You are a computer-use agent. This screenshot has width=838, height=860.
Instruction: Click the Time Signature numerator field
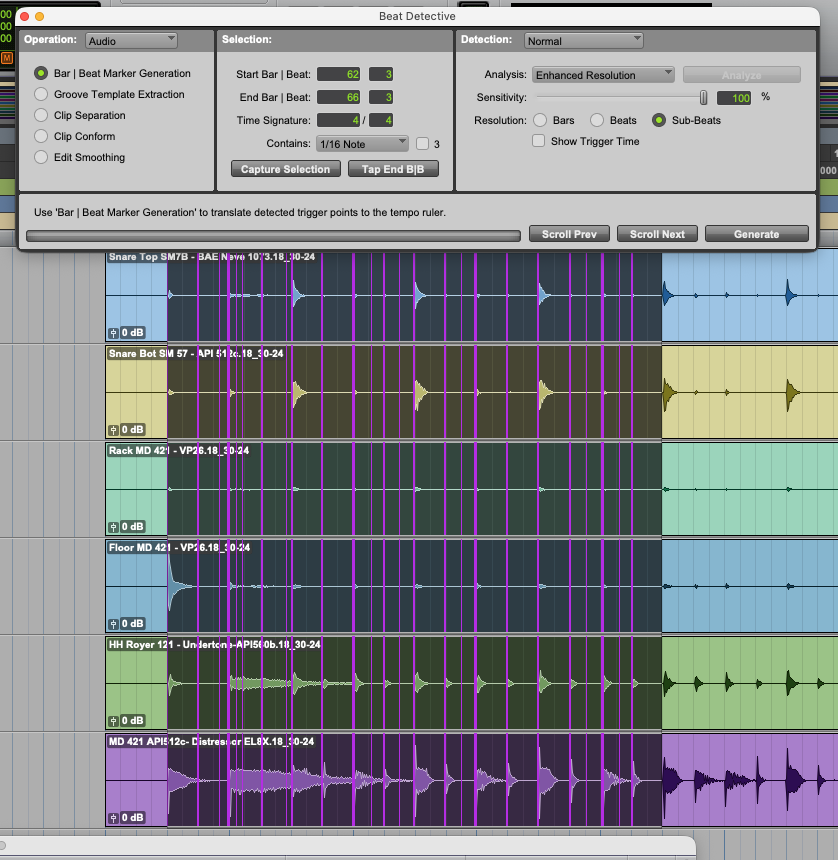click(338, 120)
